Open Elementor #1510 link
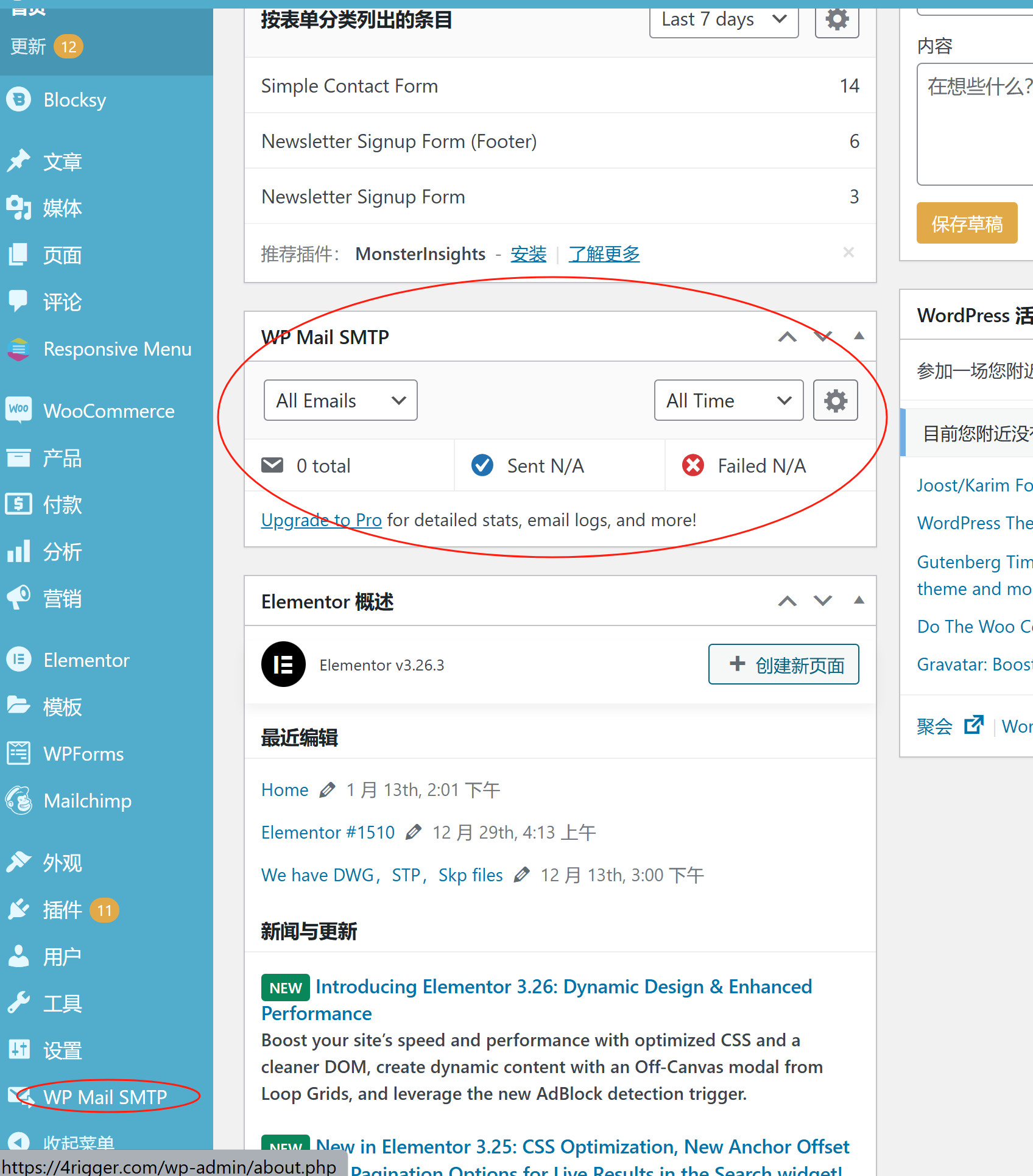Screen dimensions: 1033x1176 coord(328,832)
